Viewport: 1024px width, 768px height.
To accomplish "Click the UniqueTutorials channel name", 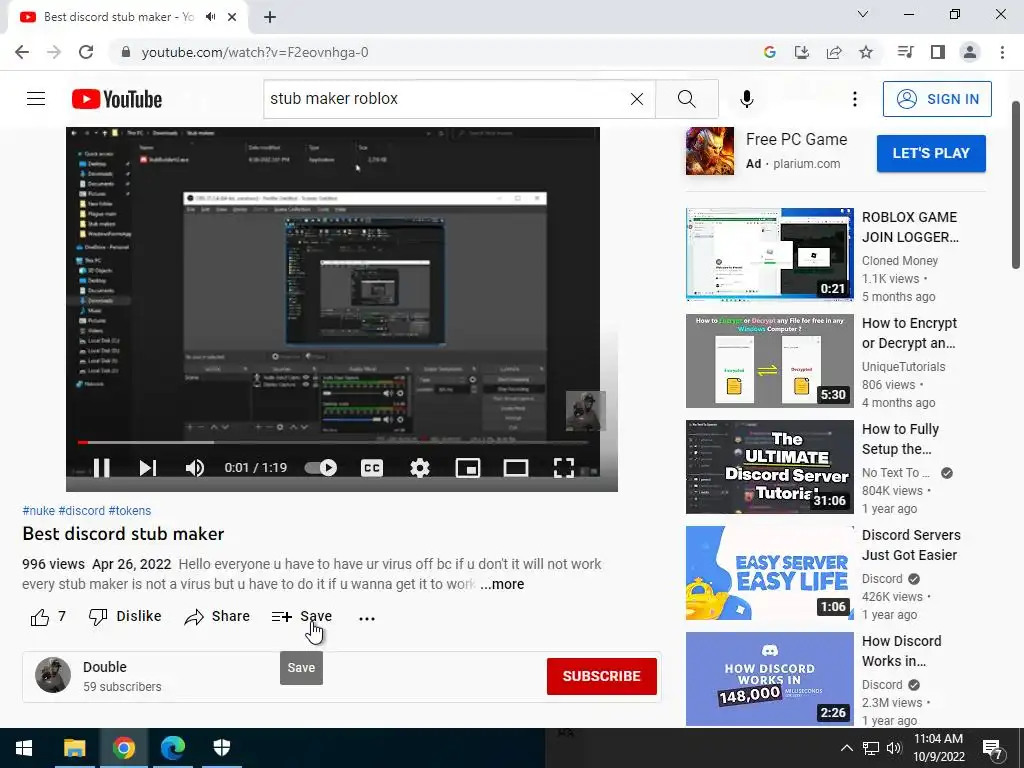I will 904,366.
